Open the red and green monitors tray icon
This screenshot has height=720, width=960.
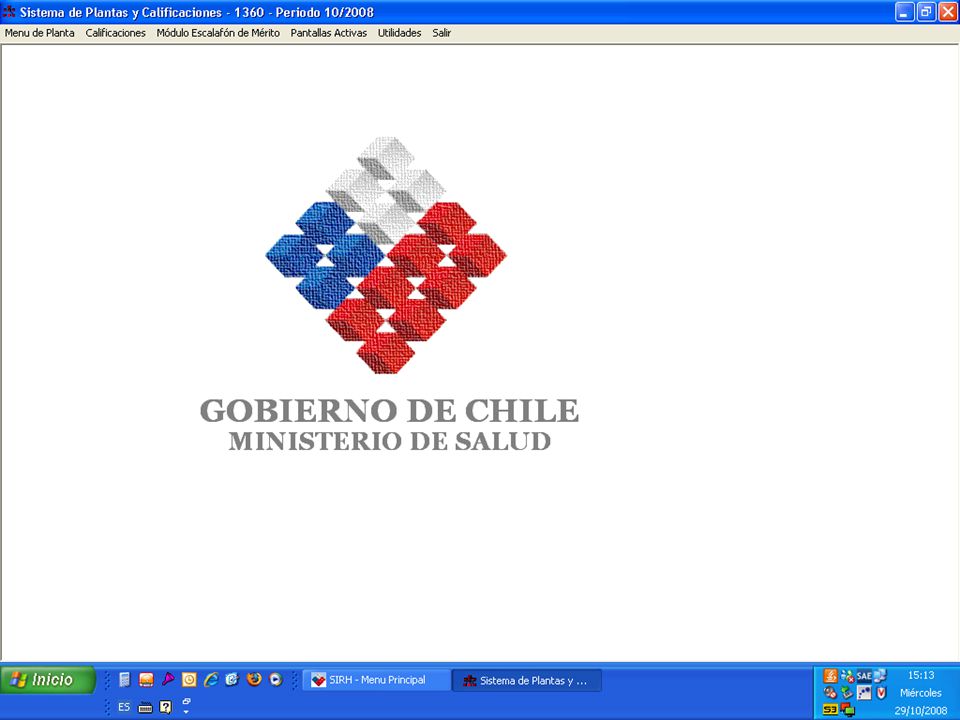click(x=848, y=710)
